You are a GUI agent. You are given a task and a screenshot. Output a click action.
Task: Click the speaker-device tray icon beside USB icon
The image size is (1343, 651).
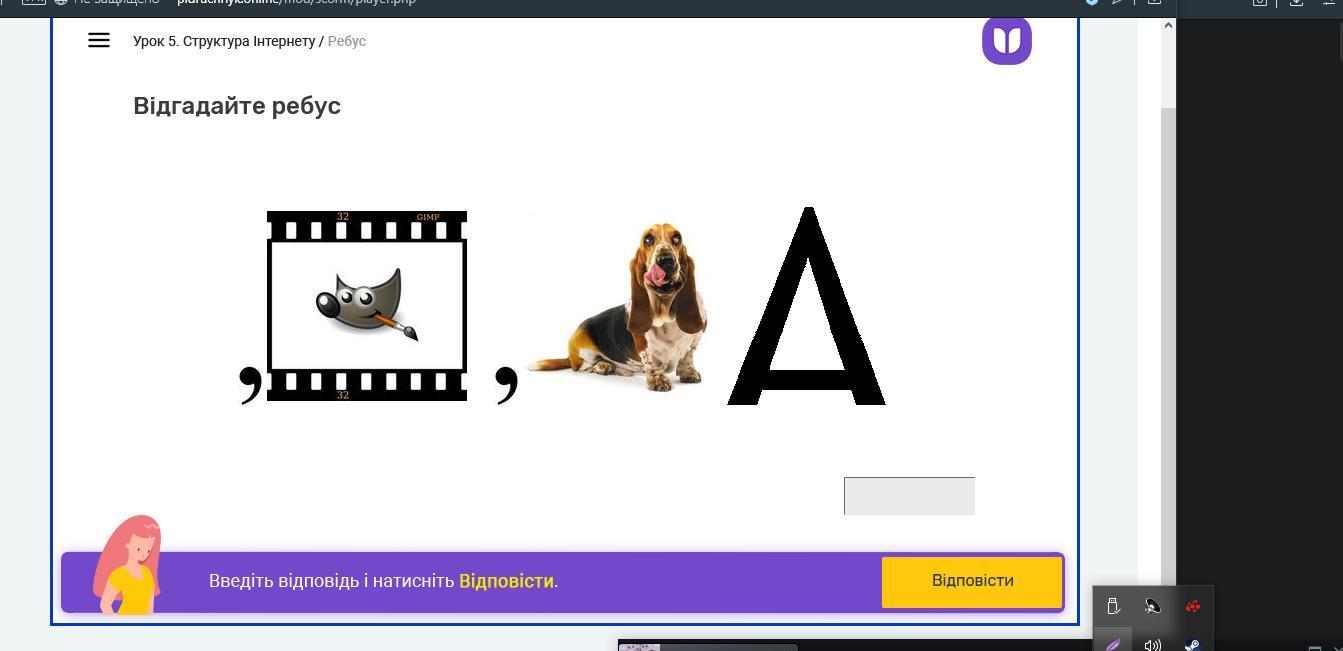(x=1153, y=606)
